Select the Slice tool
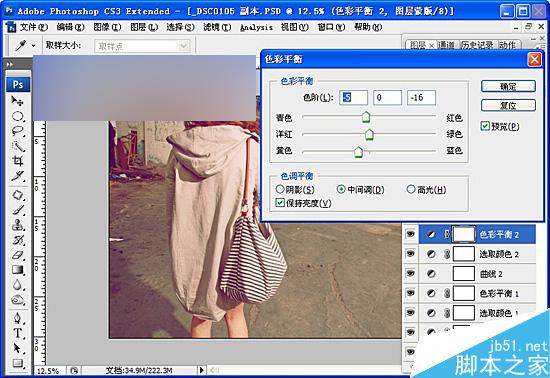Image resolution: width=550 pixels, height=378 pixels. click(x=17, y=176)
